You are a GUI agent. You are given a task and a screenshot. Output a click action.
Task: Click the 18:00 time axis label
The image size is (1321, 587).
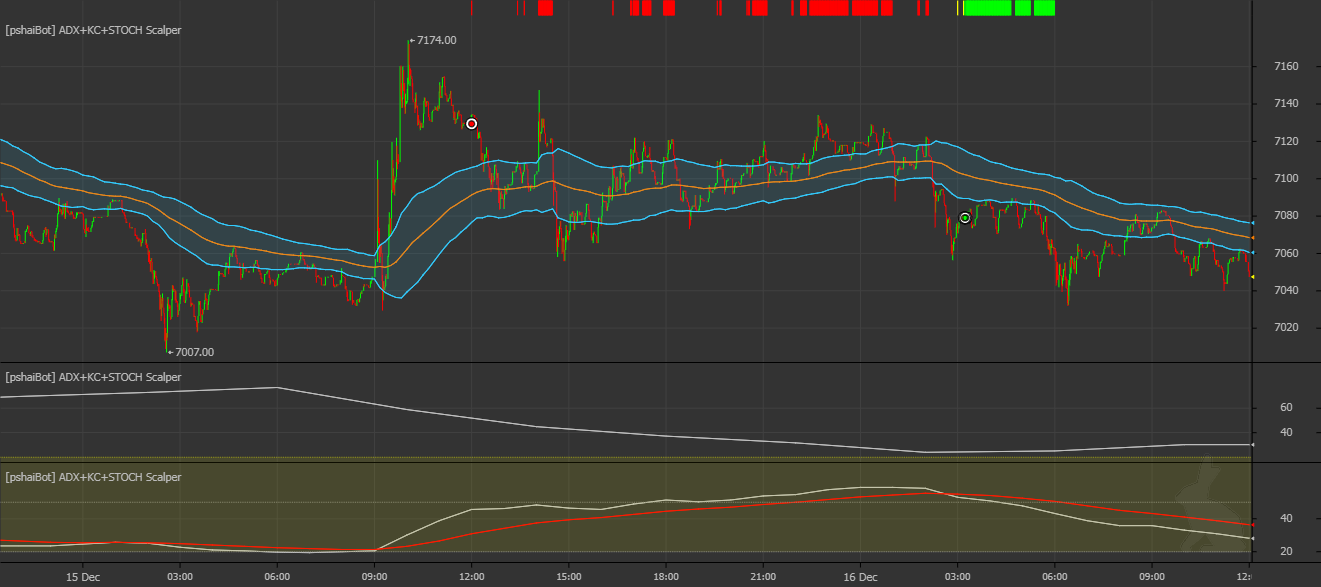tap(666, 577)
